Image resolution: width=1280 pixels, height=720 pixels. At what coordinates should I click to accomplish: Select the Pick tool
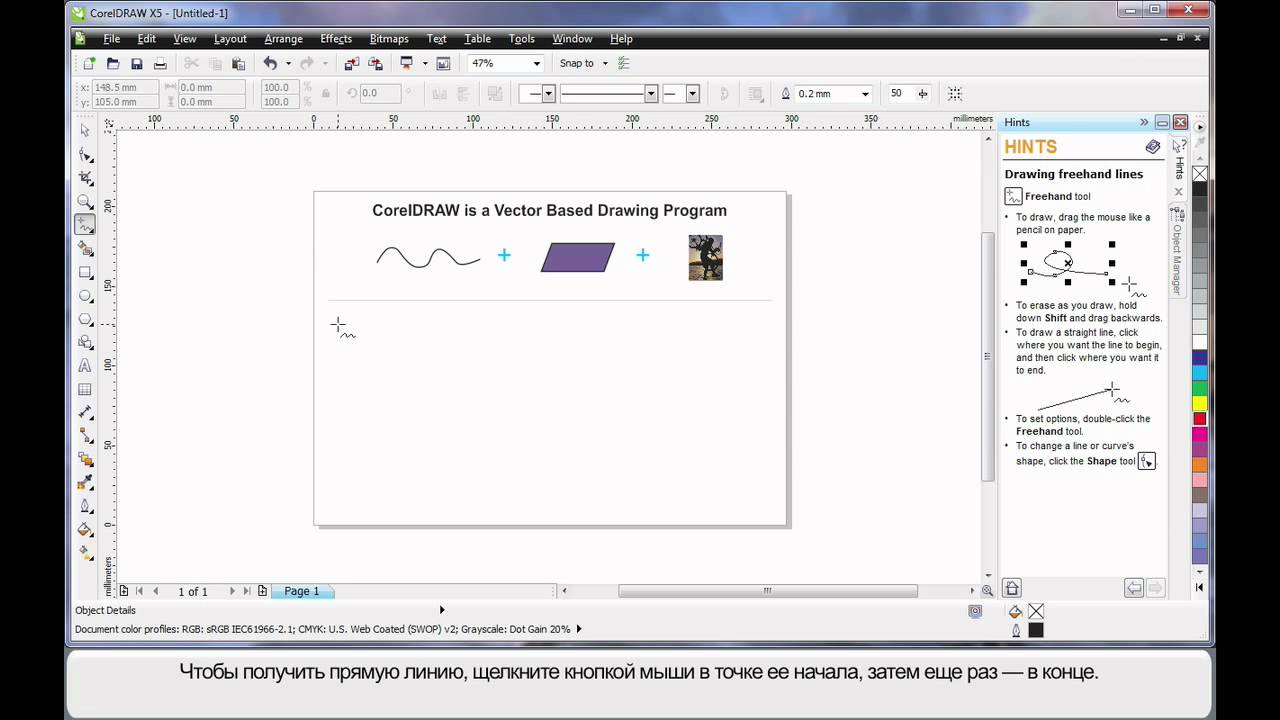coord(85,130)
